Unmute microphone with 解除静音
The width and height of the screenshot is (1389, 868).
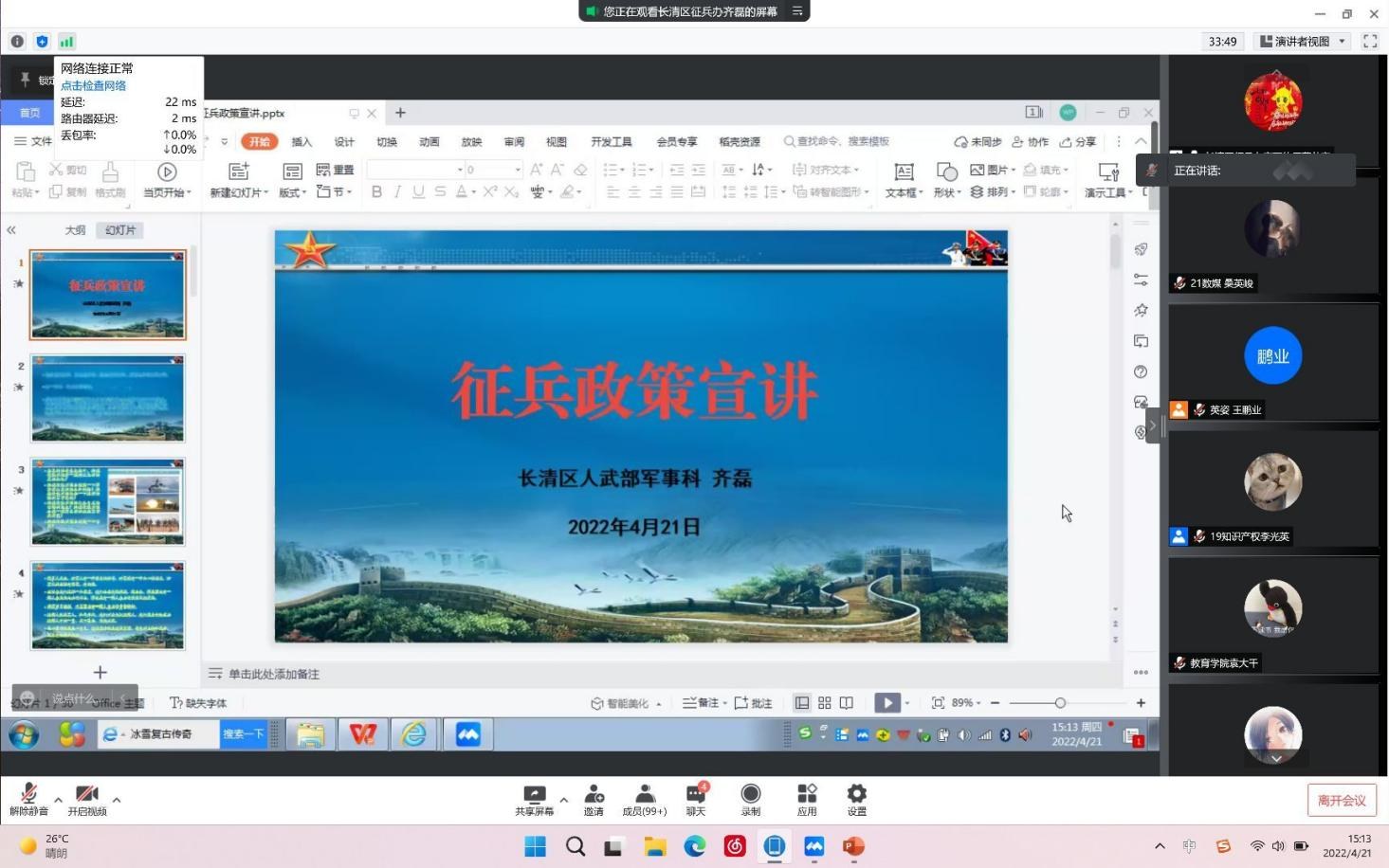[28, 799]
